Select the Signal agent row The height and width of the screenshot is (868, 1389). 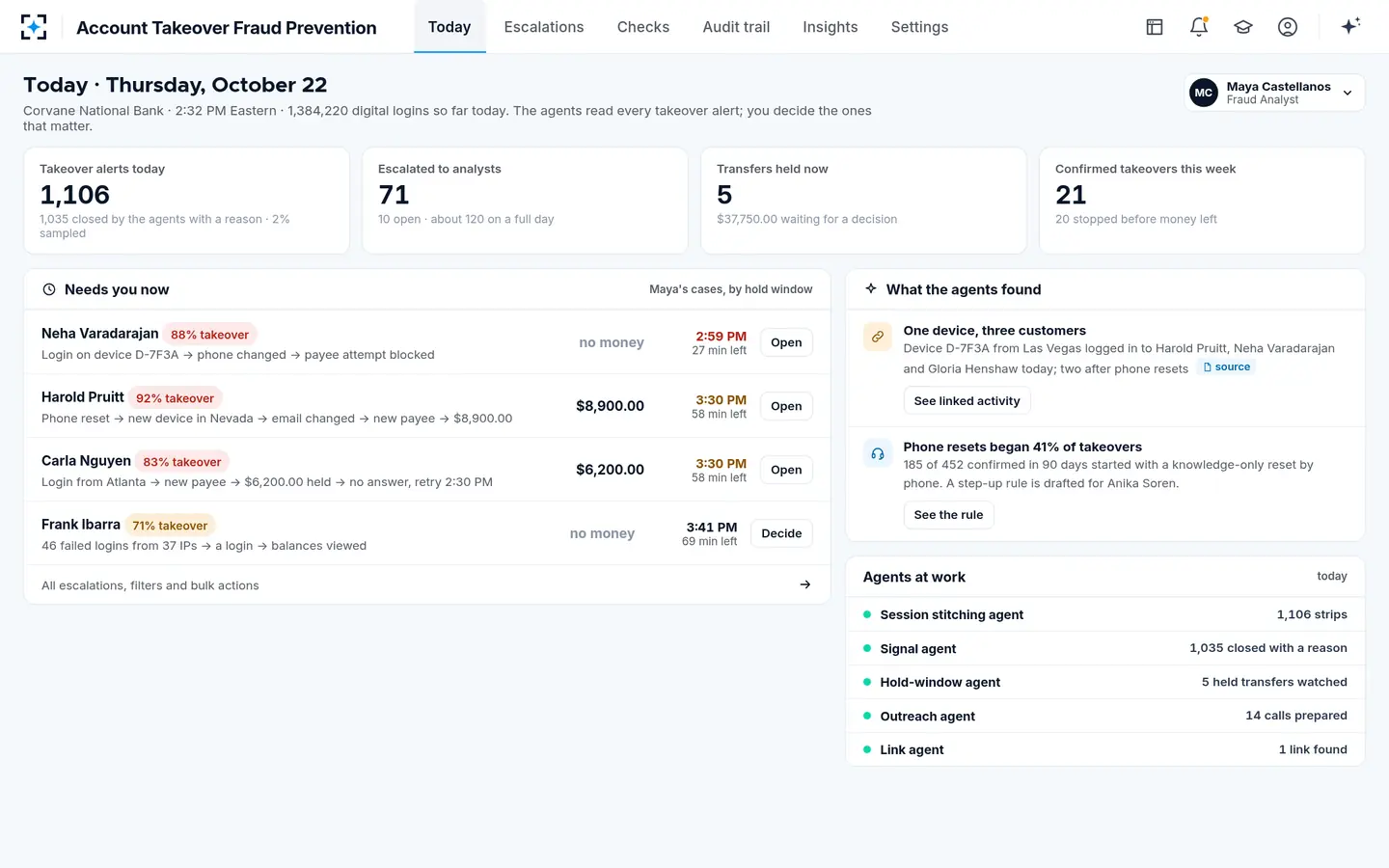point(1105,648)
